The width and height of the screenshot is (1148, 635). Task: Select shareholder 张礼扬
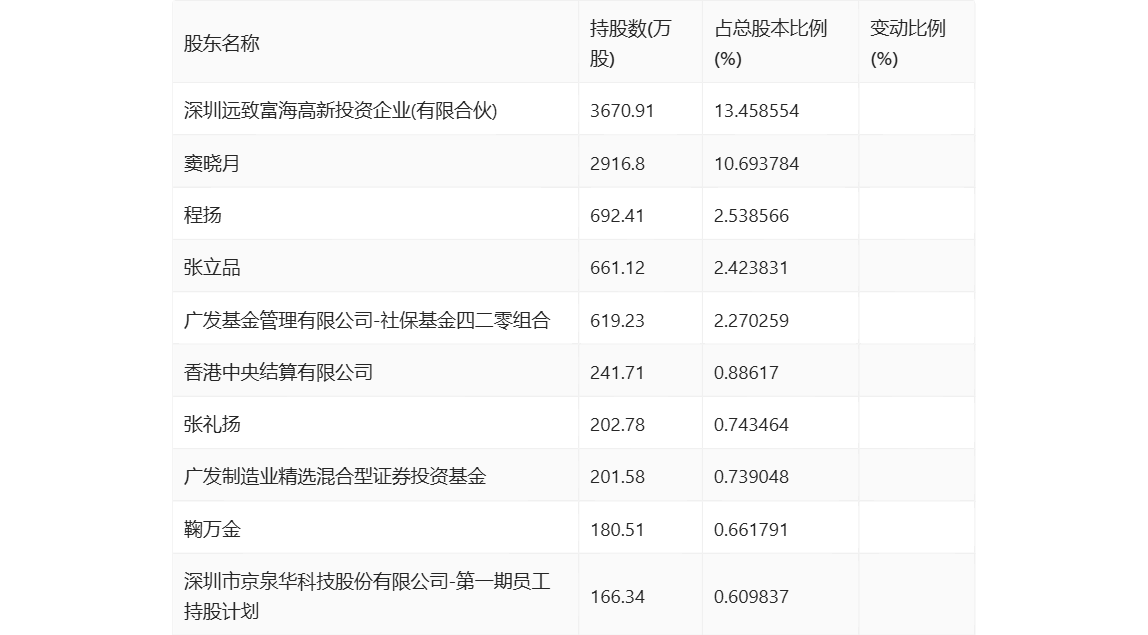pyautogui.click(x=212, y=424)
